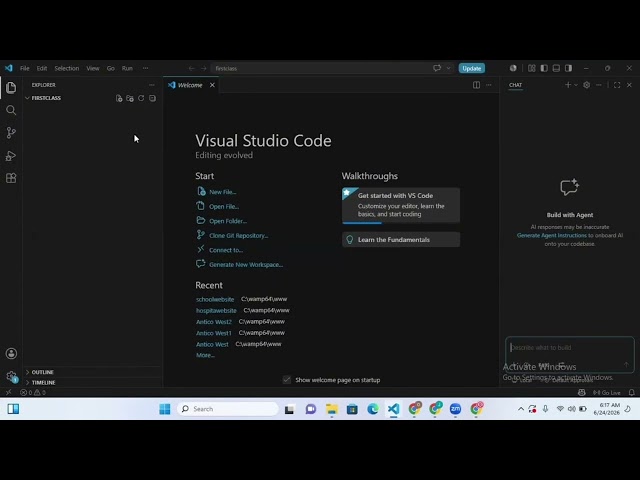
Task: Open the Run and Debug view
Action: point(11,156)
